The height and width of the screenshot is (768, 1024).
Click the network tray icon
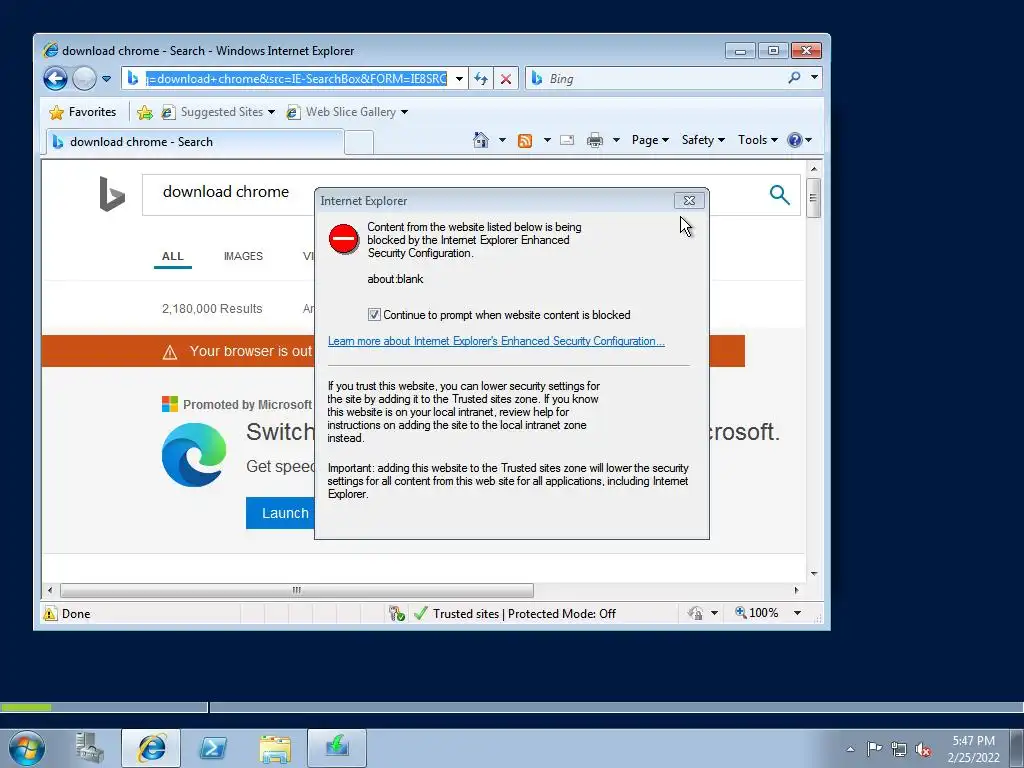pyautogui.click(x=899, y=749)
